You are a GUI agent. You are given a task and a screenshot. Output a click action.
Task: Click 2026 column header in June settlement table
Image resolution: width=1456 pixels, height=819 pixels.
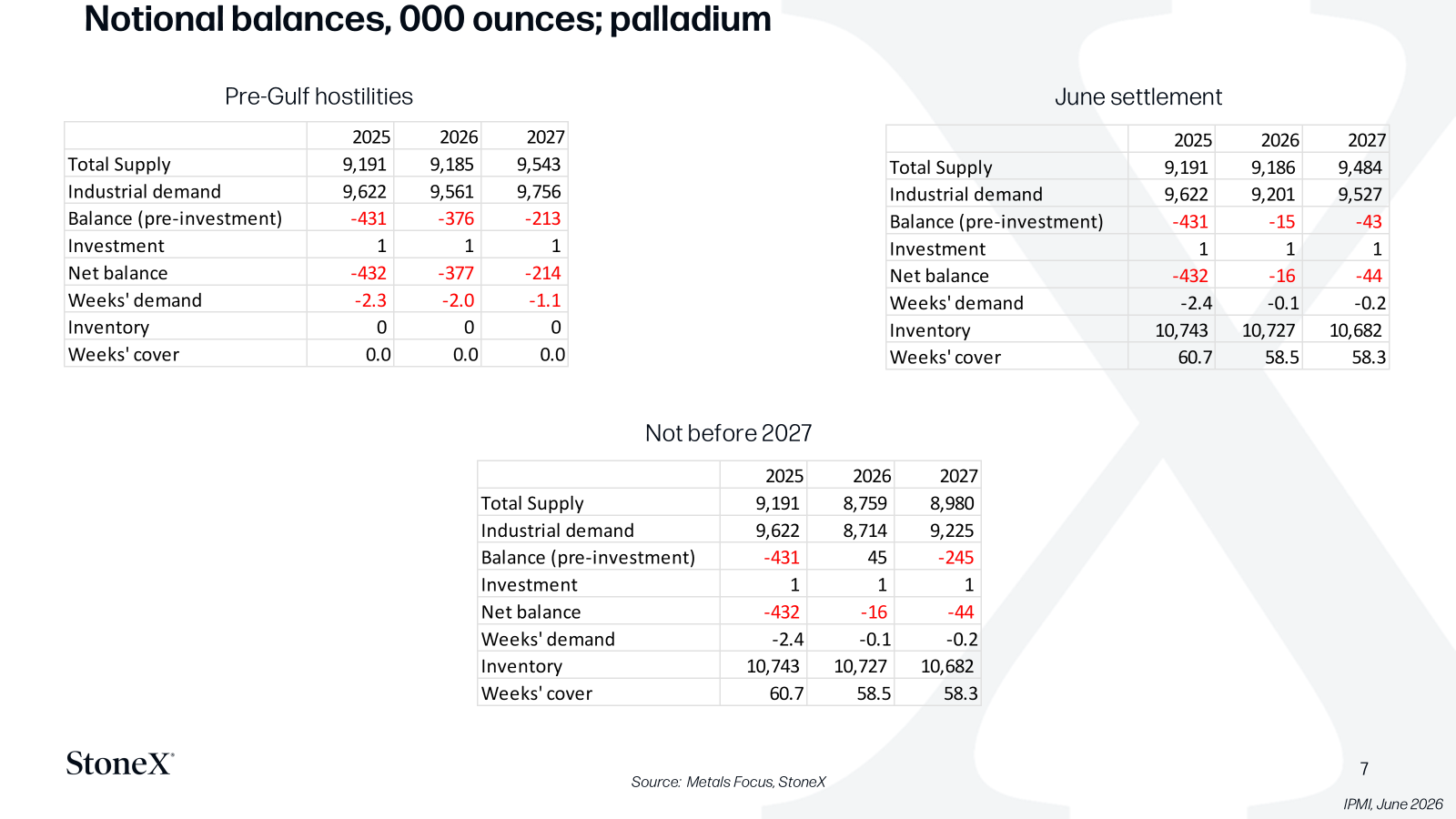coord(1279,140)
